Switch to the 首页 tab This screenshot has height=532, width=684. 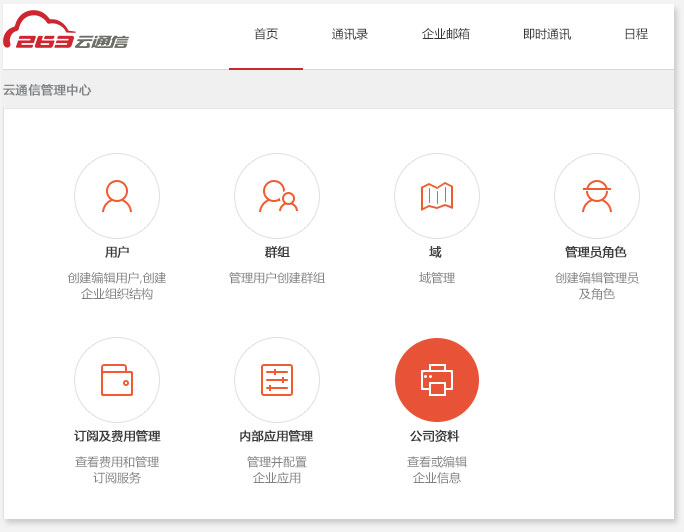266,34
